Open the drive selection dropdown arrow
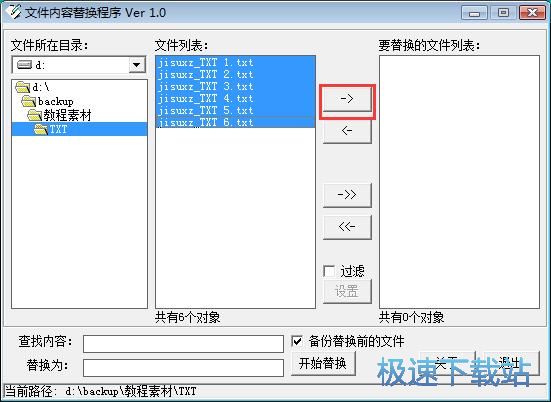551x402 pixels. coord(137,65)
